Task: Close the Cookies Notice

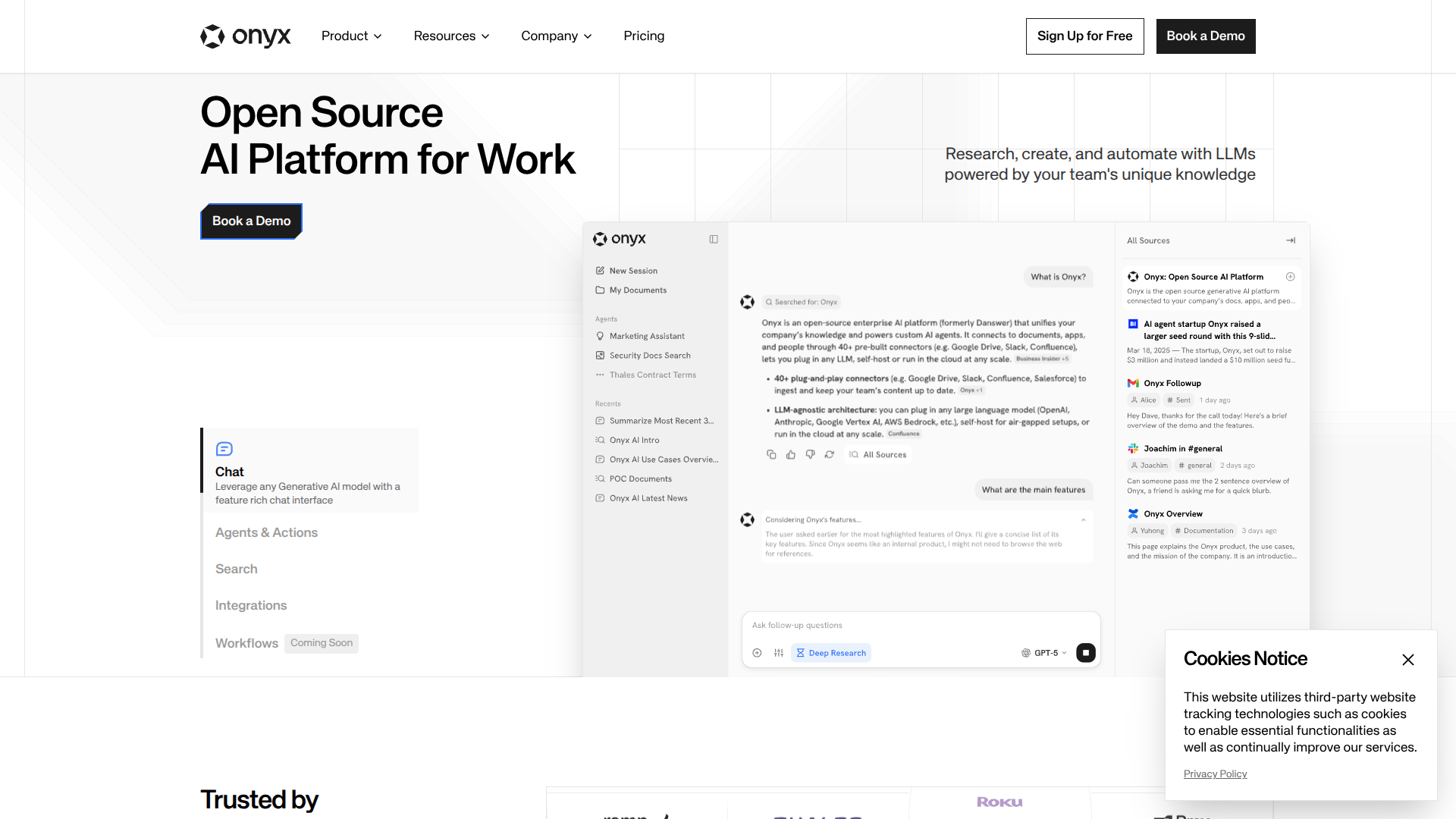Action: point(1408,660)
